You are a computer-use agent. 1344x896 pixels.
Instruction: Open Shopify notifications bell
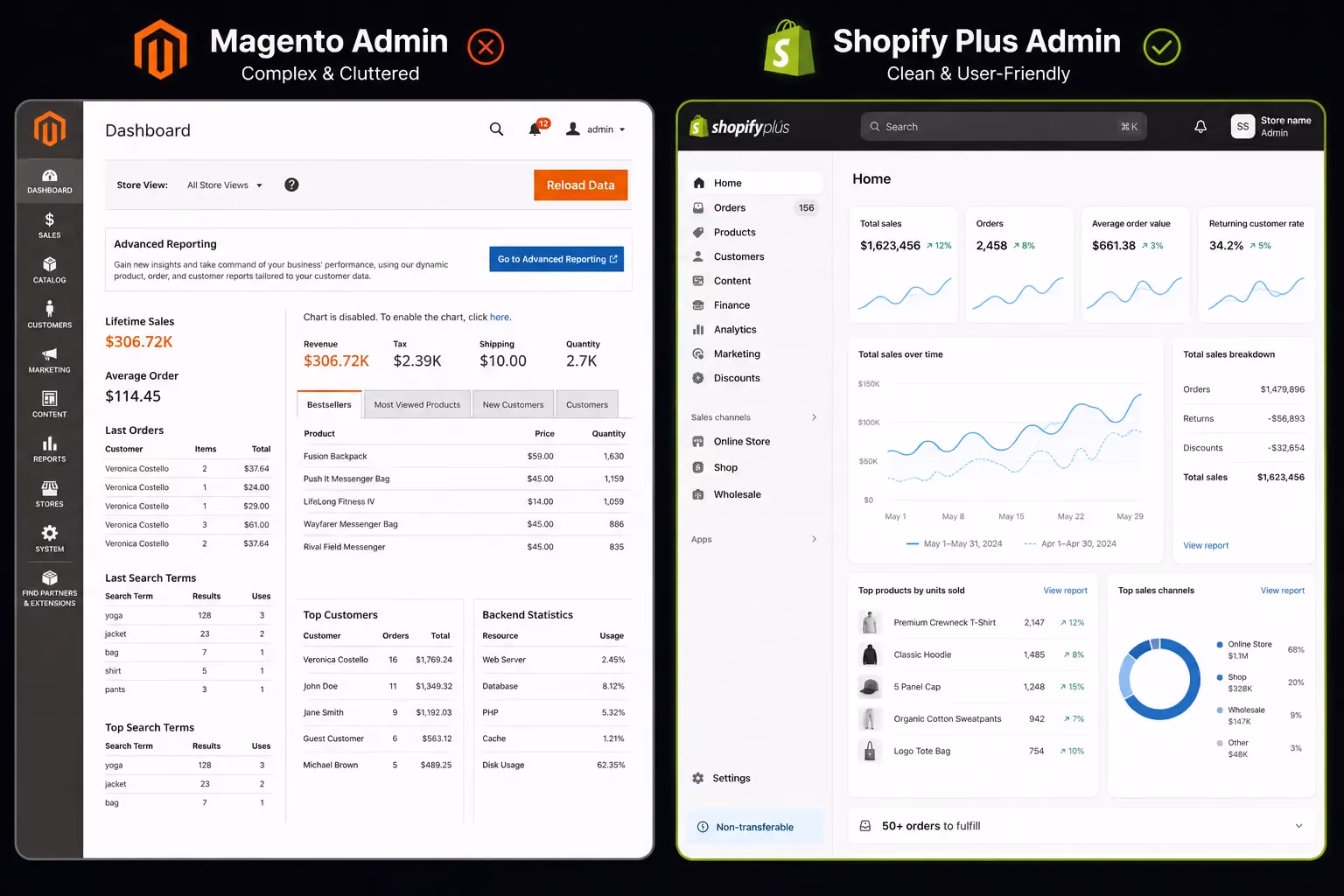point(1200,127)
